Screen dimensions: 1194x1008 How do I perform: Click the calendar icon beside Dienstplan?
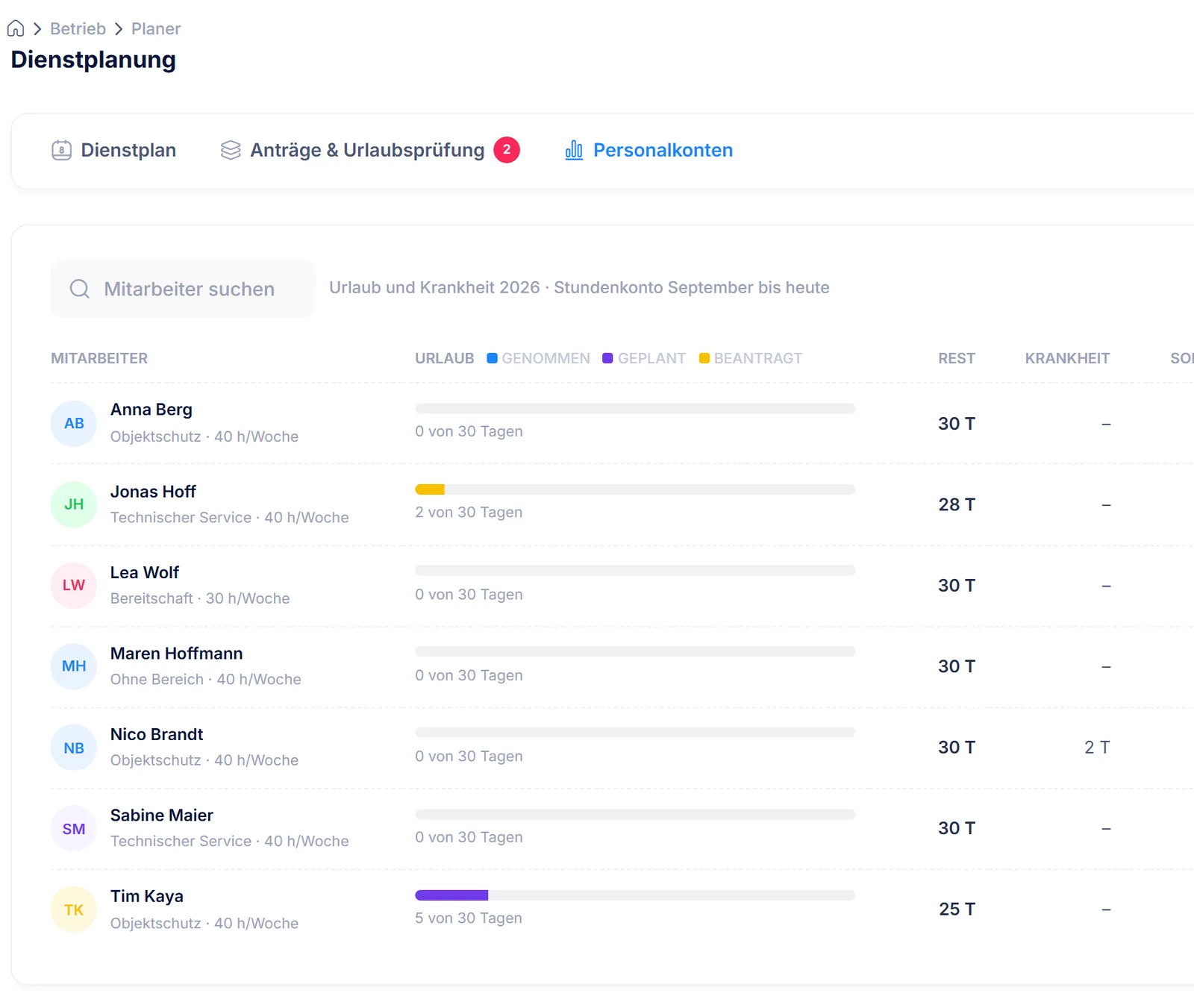coord(61,150)
